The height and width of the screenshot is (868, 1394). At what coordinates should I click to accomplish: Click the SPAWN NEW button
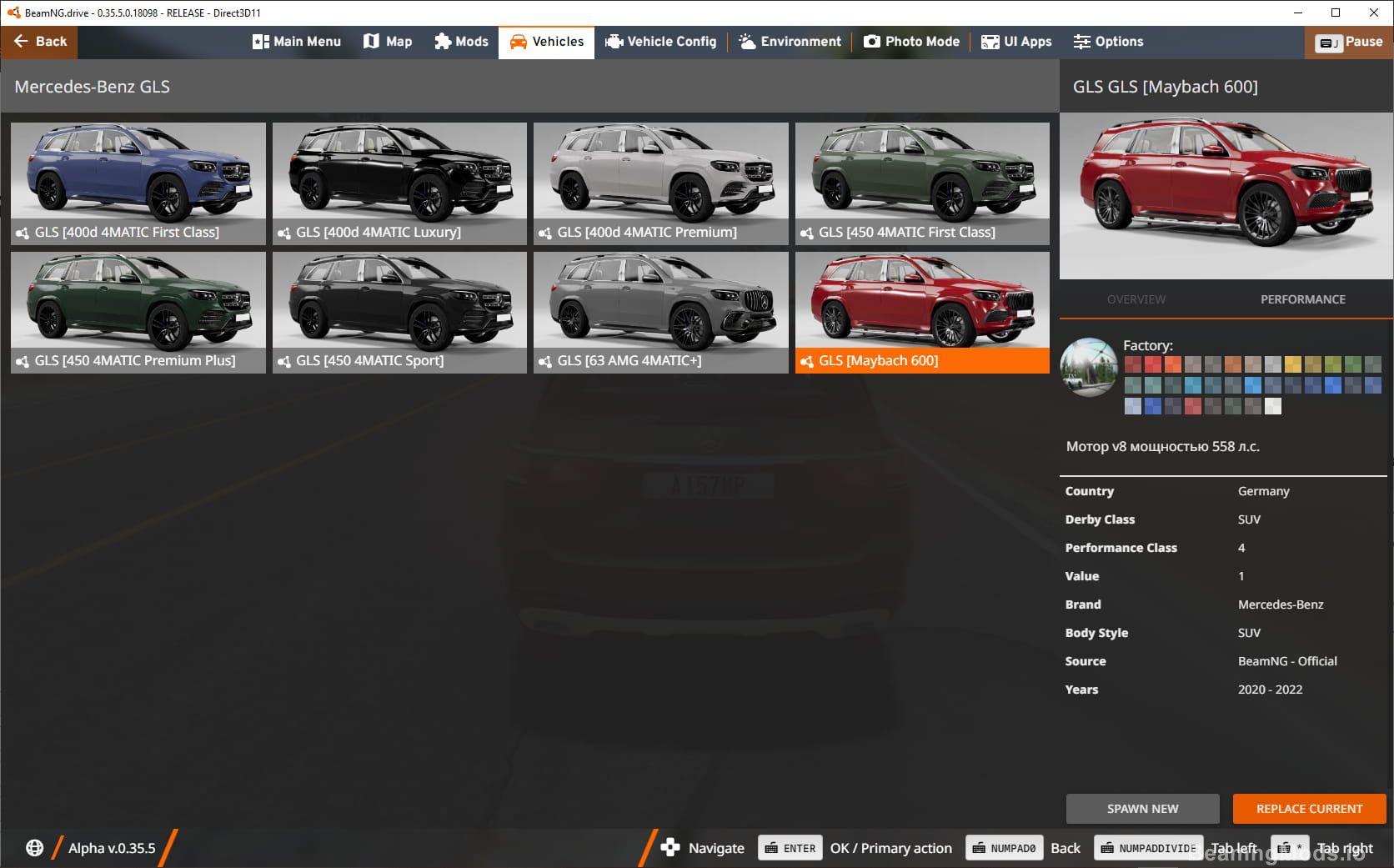click(1142, 809)
